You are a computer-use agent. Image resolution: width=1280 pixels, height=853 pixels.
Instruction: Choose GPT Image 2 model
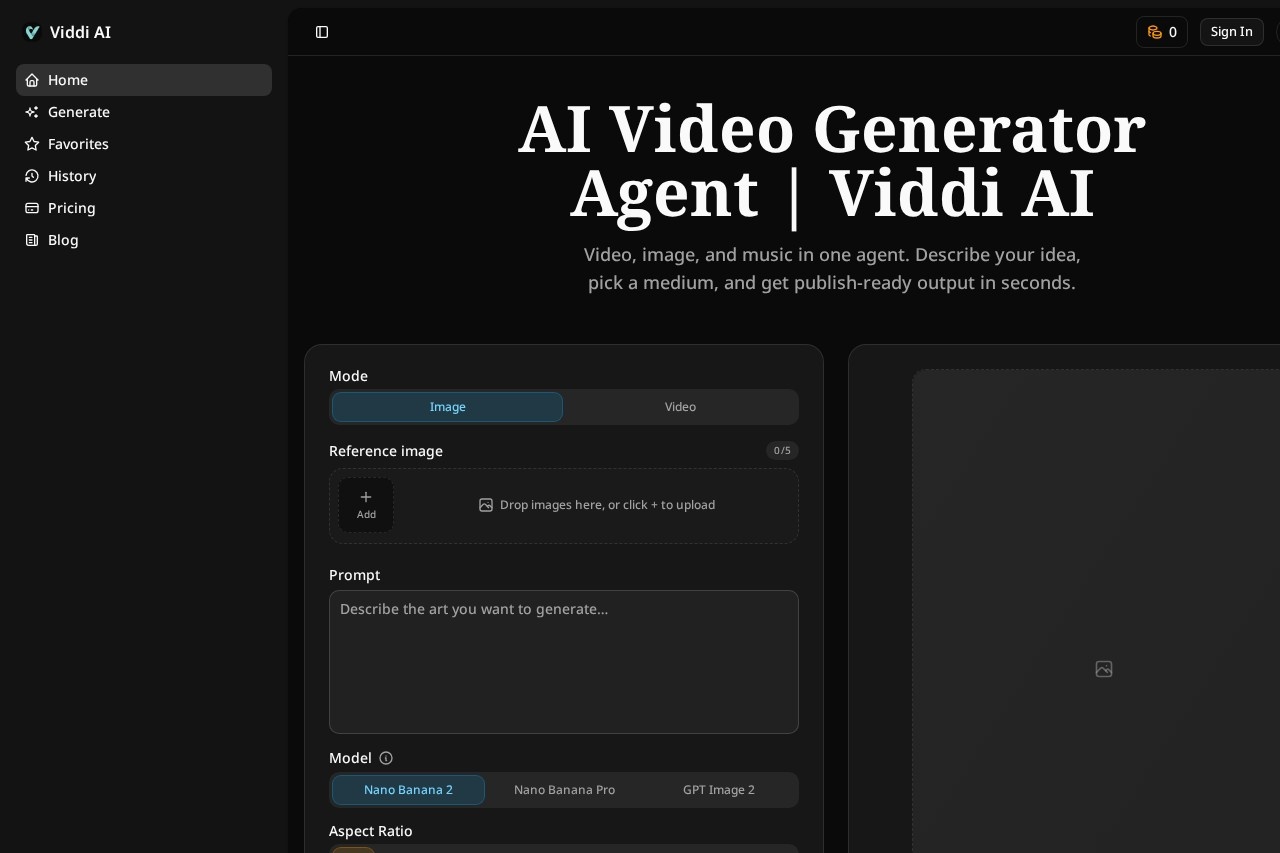[719, 790]
